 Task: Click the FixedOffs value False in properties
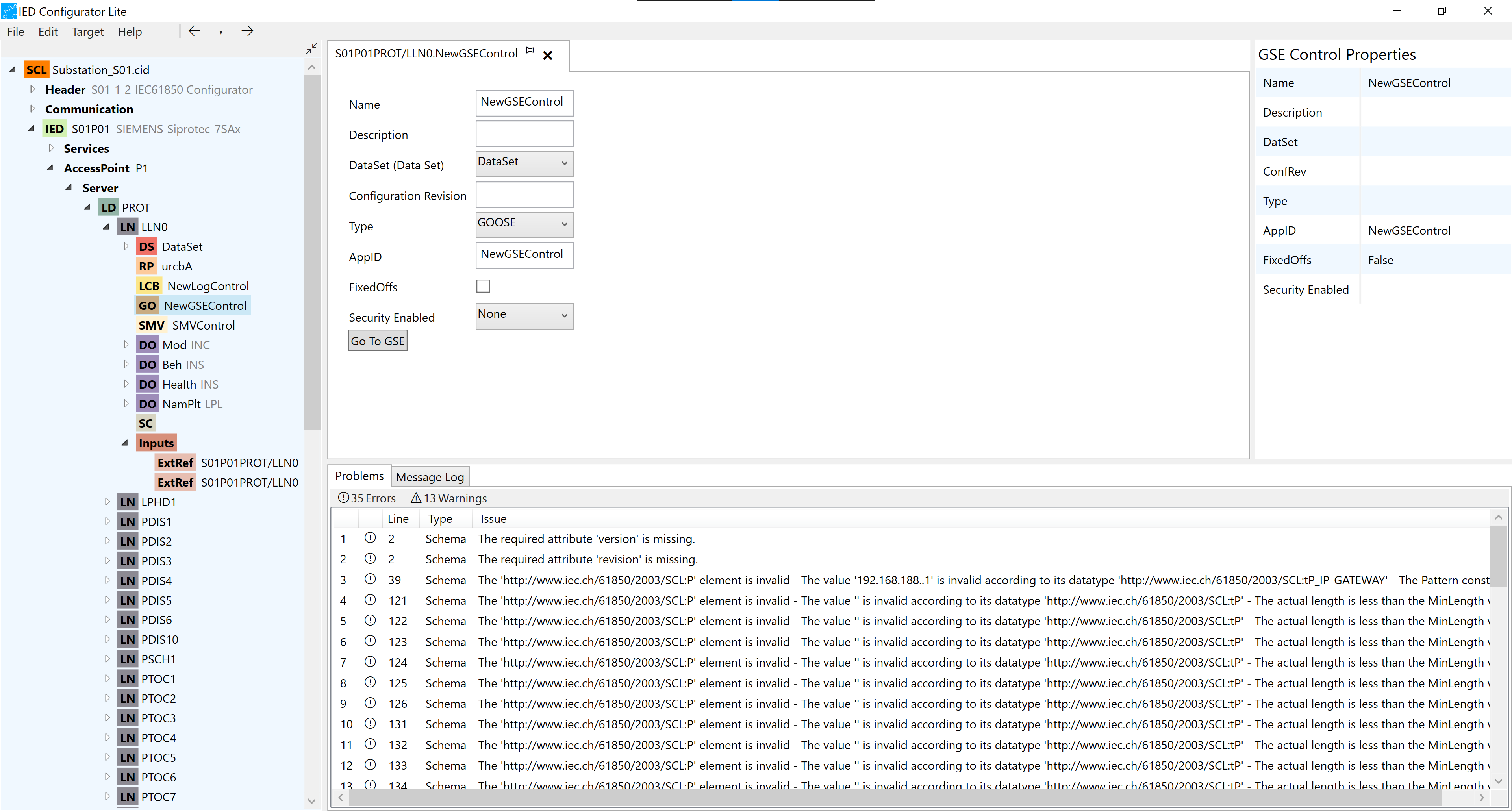tap(1380, 260)
